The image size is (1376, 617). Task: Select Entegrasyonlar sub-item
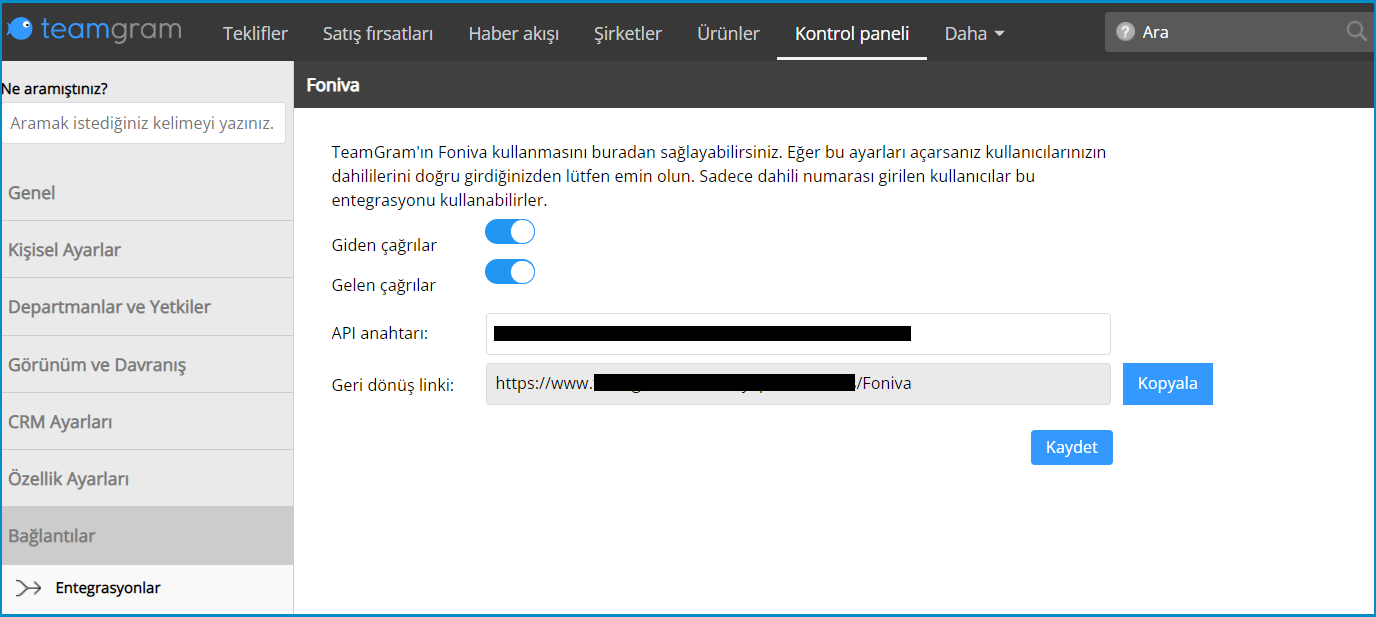[x=108, y=588]
